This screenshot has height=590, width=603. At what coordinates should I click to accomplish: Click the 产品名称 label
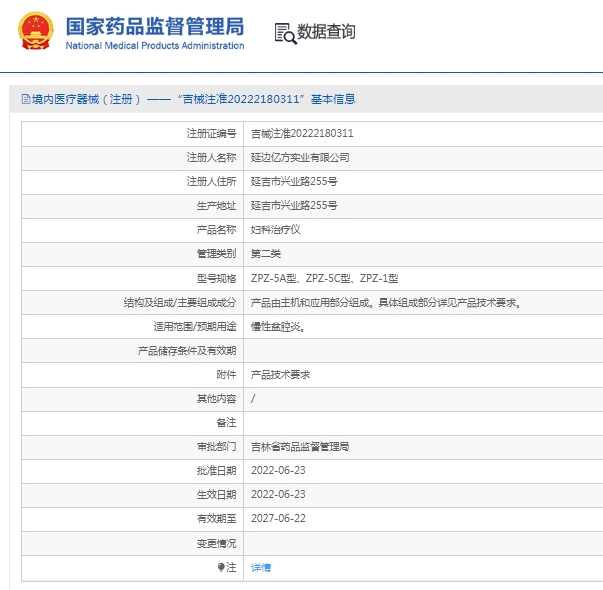[217, 230]
